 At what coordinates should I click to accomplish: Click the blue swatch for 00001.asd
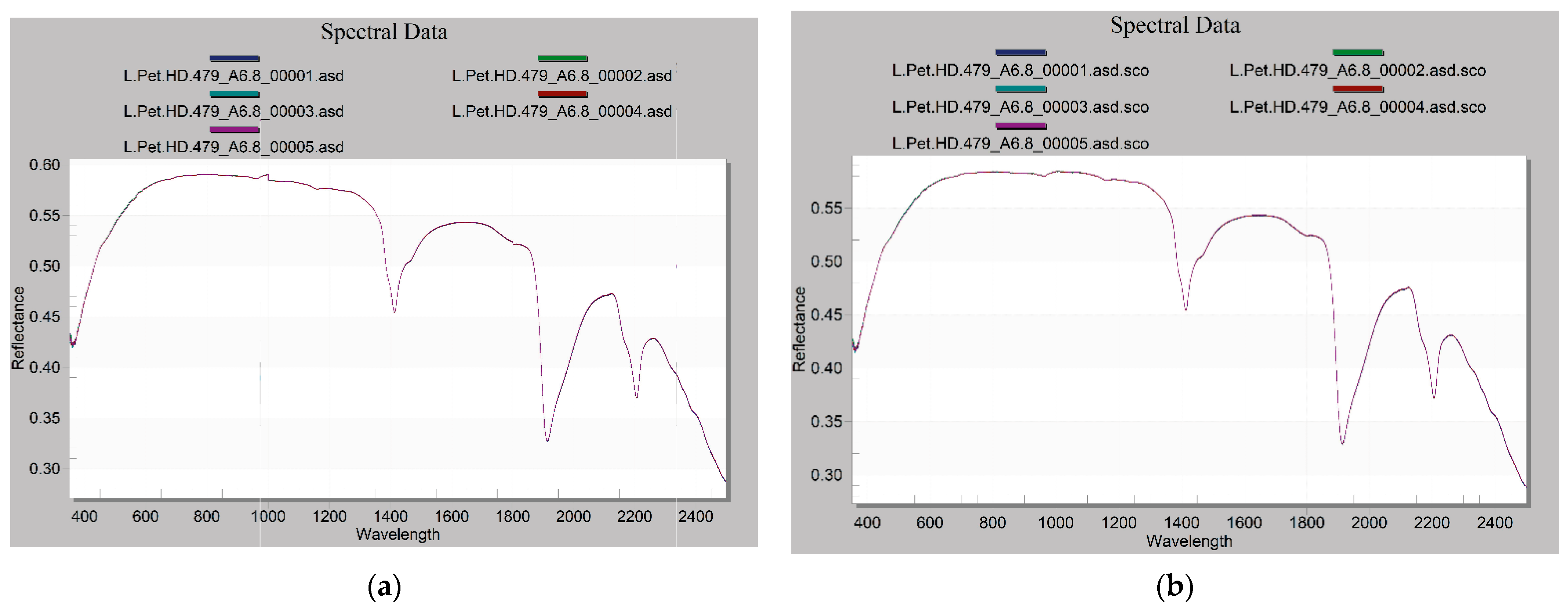234,58
